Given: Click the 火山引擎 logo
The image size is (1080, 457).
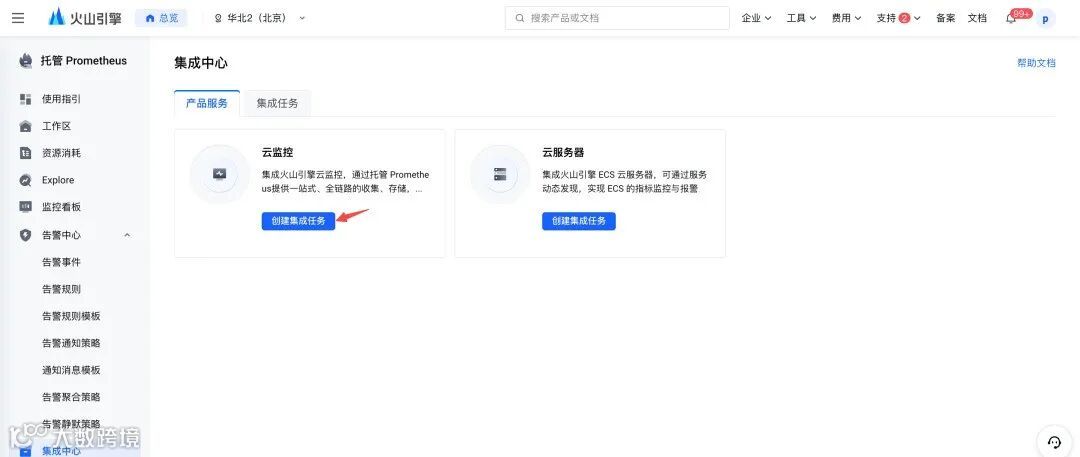Looking at the screenshot, I should (x=85, y=18).
